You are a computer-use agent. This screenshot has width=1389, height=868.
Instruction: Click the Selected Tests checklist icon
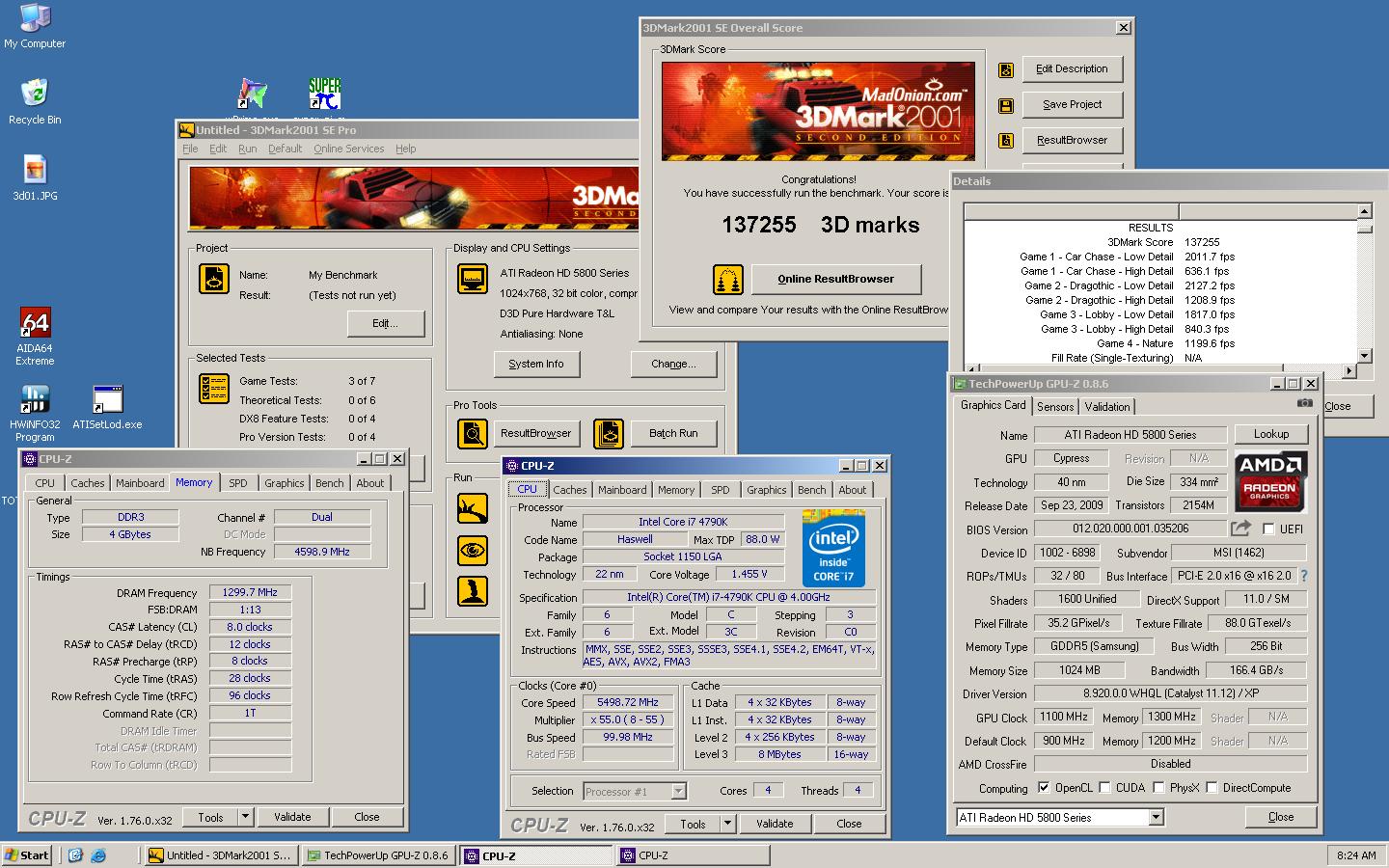pos(214,389)
